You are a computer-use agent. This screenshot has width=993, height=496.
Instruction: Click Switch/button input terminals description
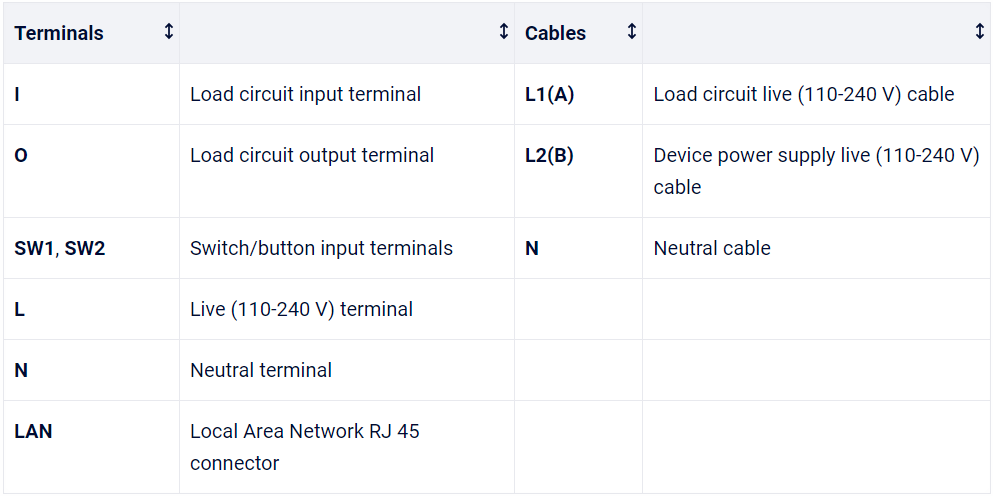coord(321,248)
